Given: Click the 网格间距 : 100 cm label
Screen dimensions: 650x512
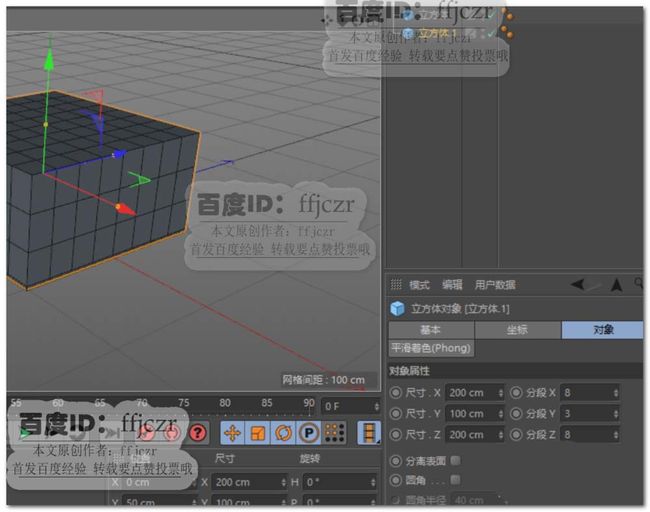Looking at the screenshot, I should tap(323, 380).
